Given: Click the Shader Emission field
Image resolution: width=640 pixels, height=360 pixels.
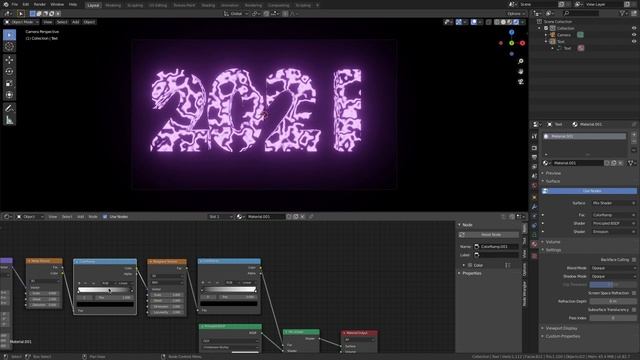Looking at the screenshot, I should pyautogui.click(x=613, y=231).
